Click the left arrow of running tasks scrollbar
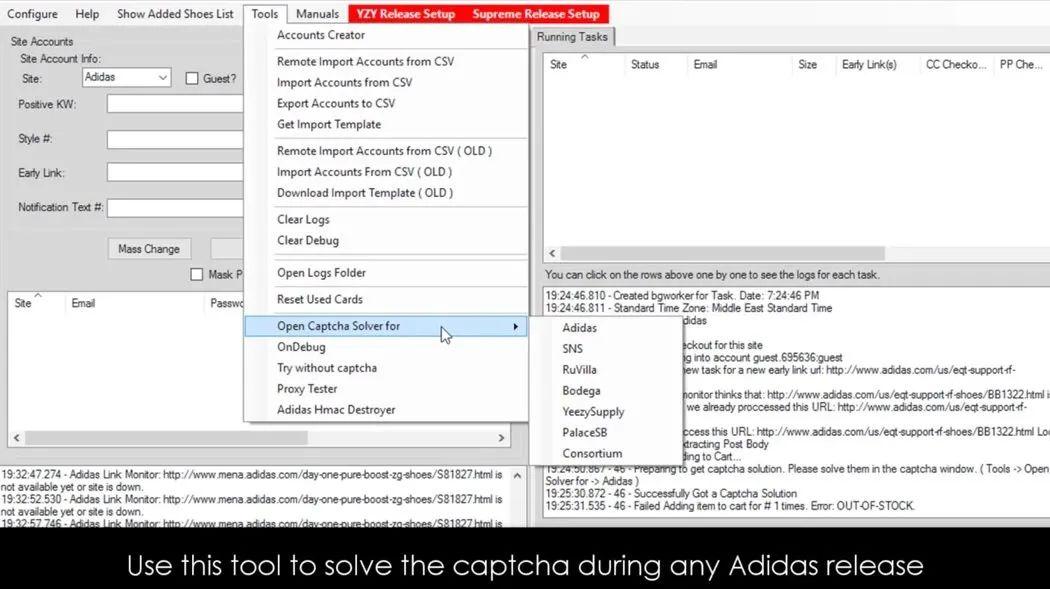Screen dimensions: 1050x589 [x=552, y=254]
